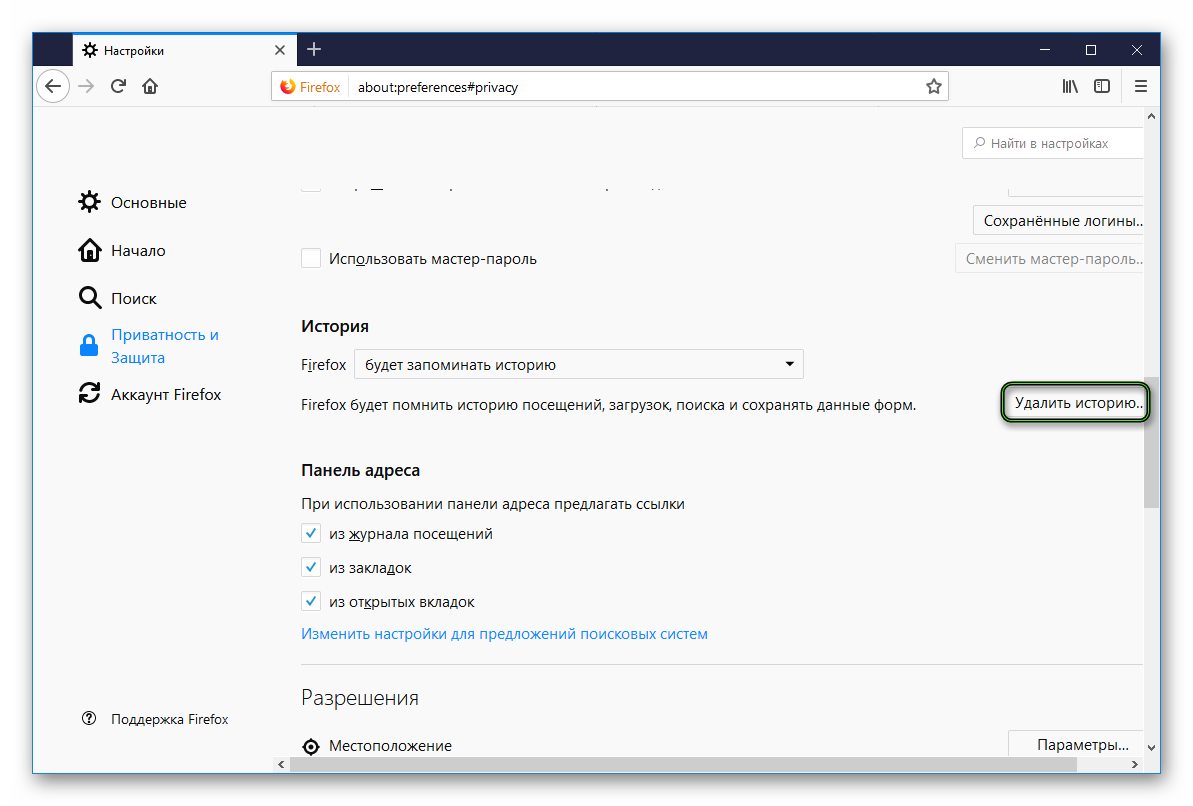
Task: Click the magnifier icon beside Поиск
Action: [x=90, y=298]
